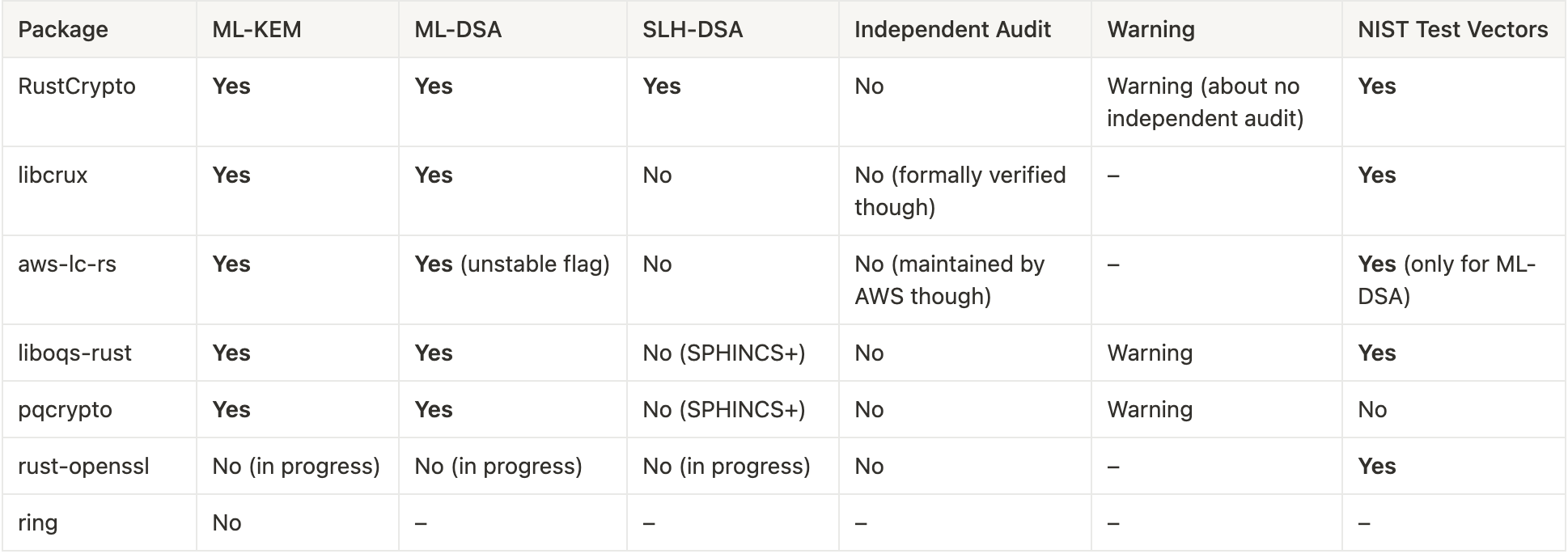
Task: Select 'No (formally verified though)' cell
Action: click(960, 191)
